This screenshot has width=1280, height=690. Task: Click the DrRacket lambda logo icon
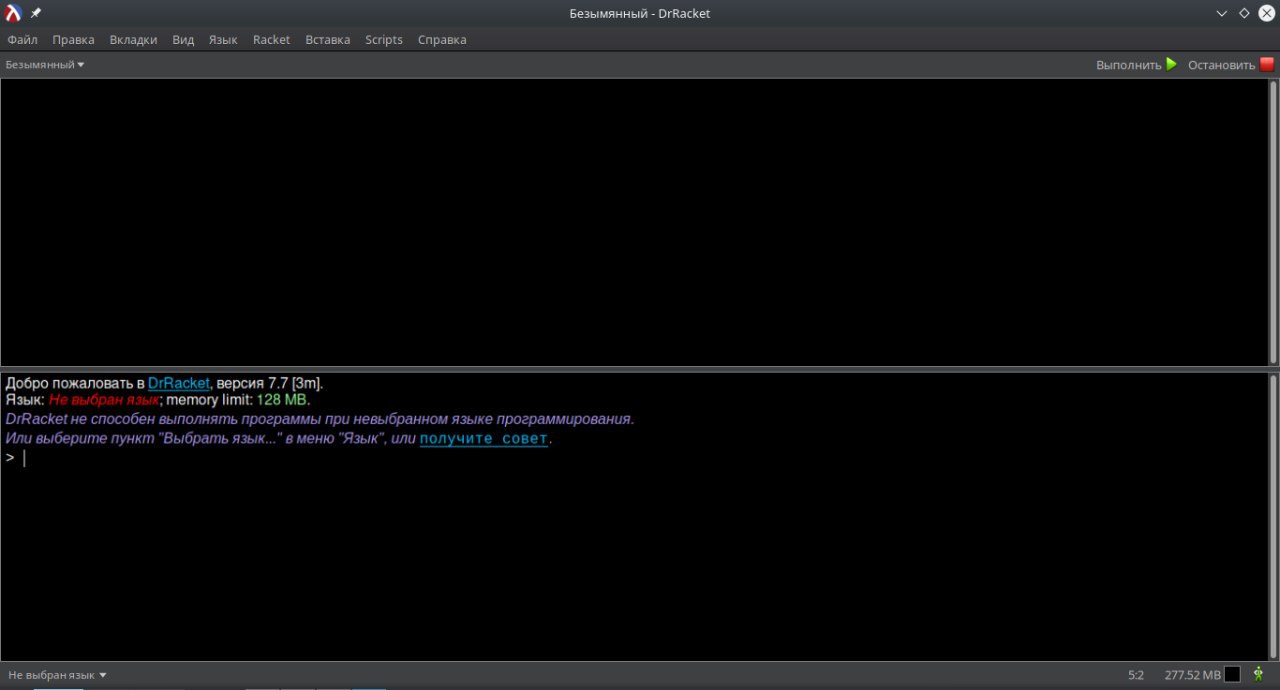tap(13, 13)
